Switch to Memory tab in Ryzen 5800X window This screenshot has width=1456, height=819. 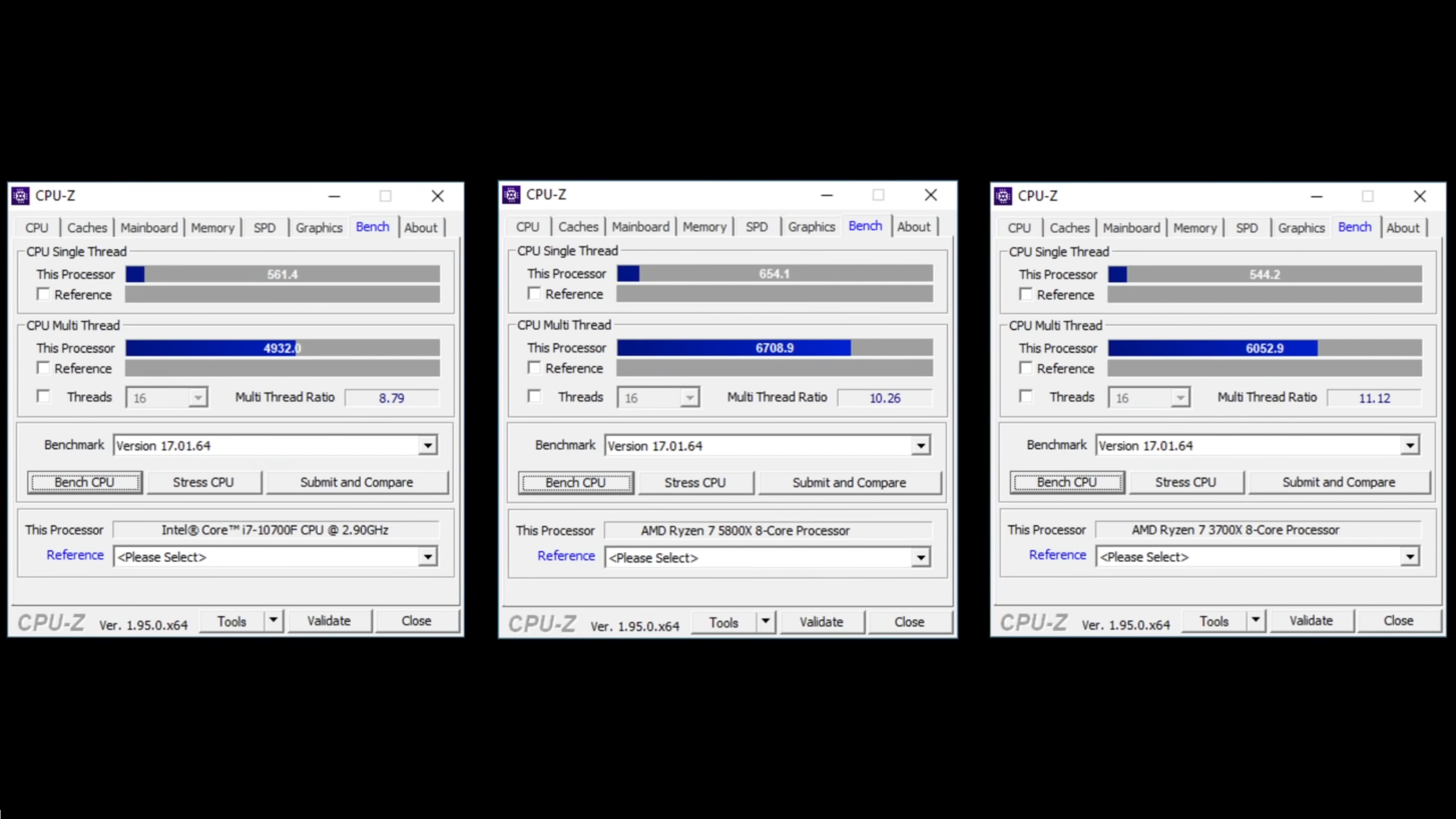pos(705,226)
